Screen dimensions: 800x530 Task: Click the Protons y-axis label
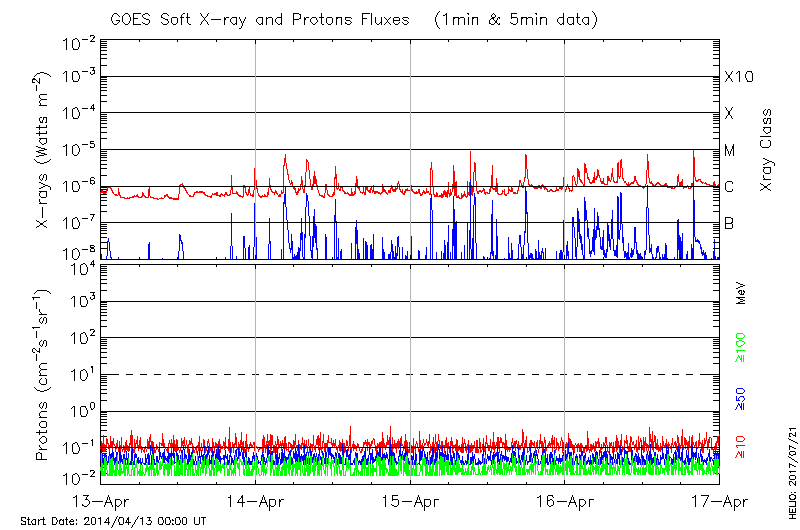(43, 377)
